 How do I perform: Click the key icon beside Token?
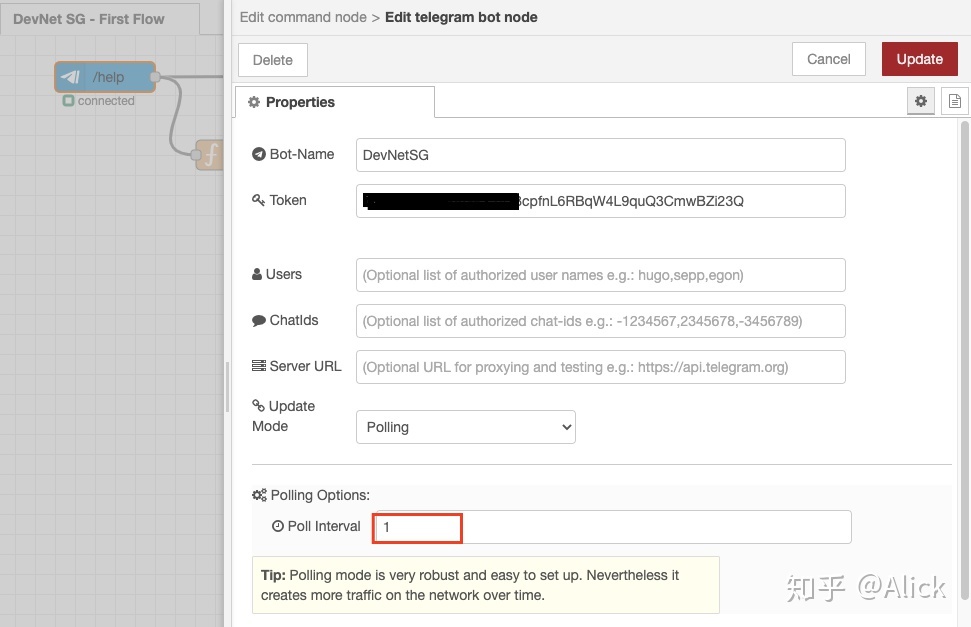pyautogui.click(x=258, y=200)
